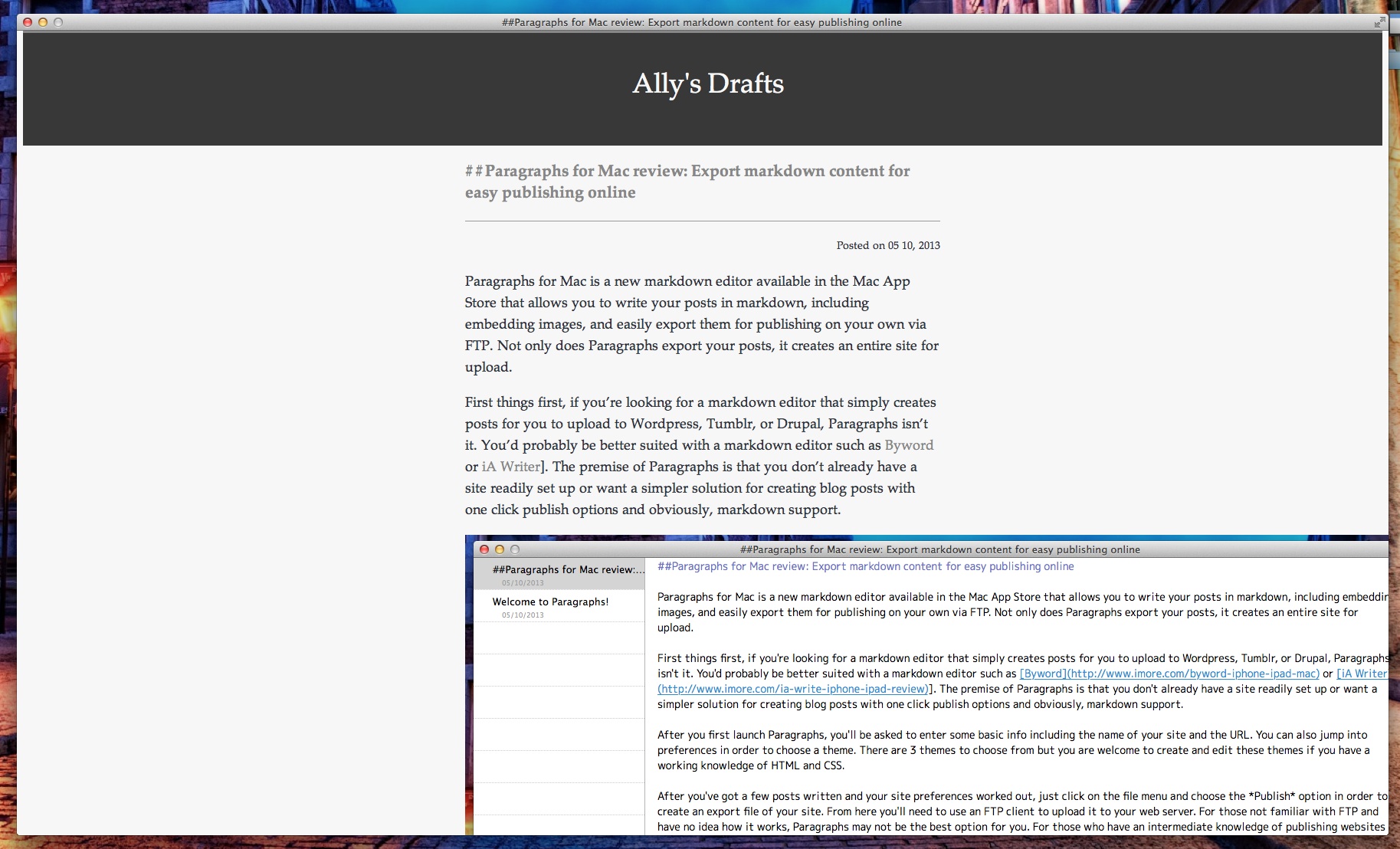Click the 'Welcome to Paragraphs!' entry in embedded screenshot

coord(559,606)
